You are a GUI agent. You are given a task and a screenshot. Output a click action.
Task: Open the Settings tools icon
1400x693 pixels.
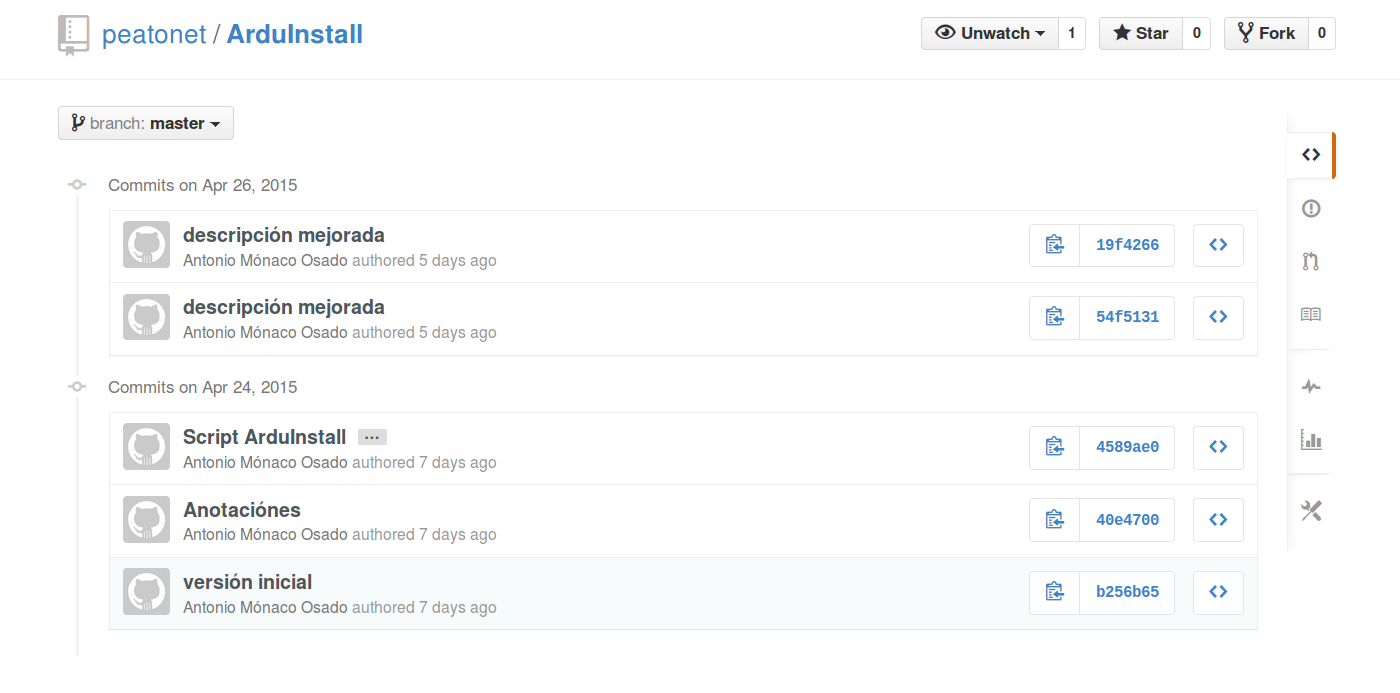pos(1311,511)
